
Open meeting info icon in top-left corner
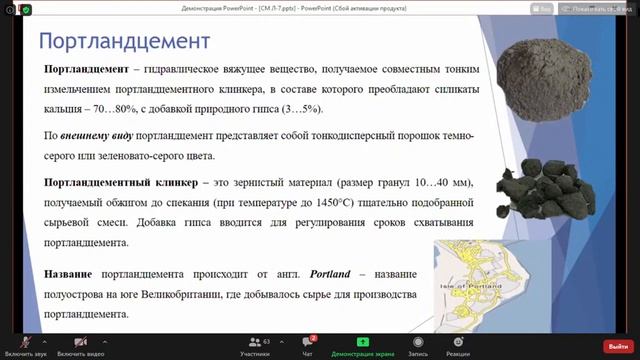[10, 9]
